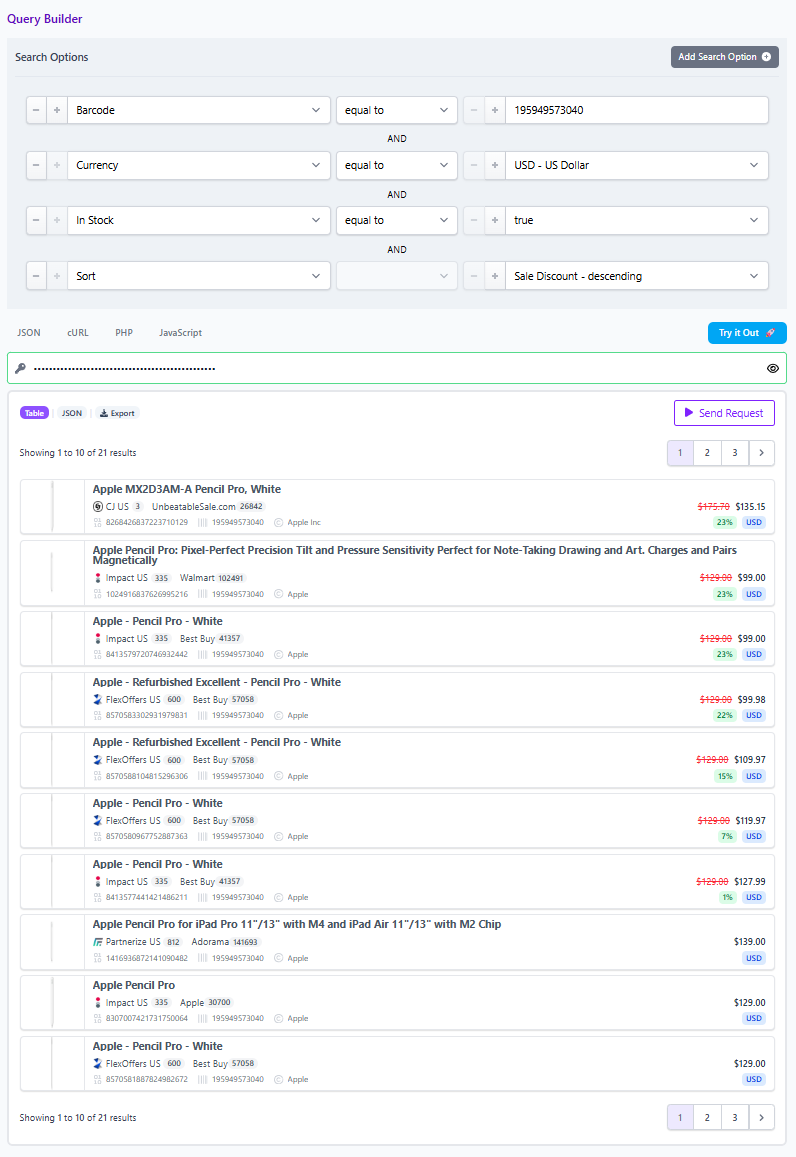Image resolution: width=796 pixels, height=1157 pixels.
Task: Click the Apple MX2D3AM-A Pencil Pro thumbnail
Action: pos(52,507)
